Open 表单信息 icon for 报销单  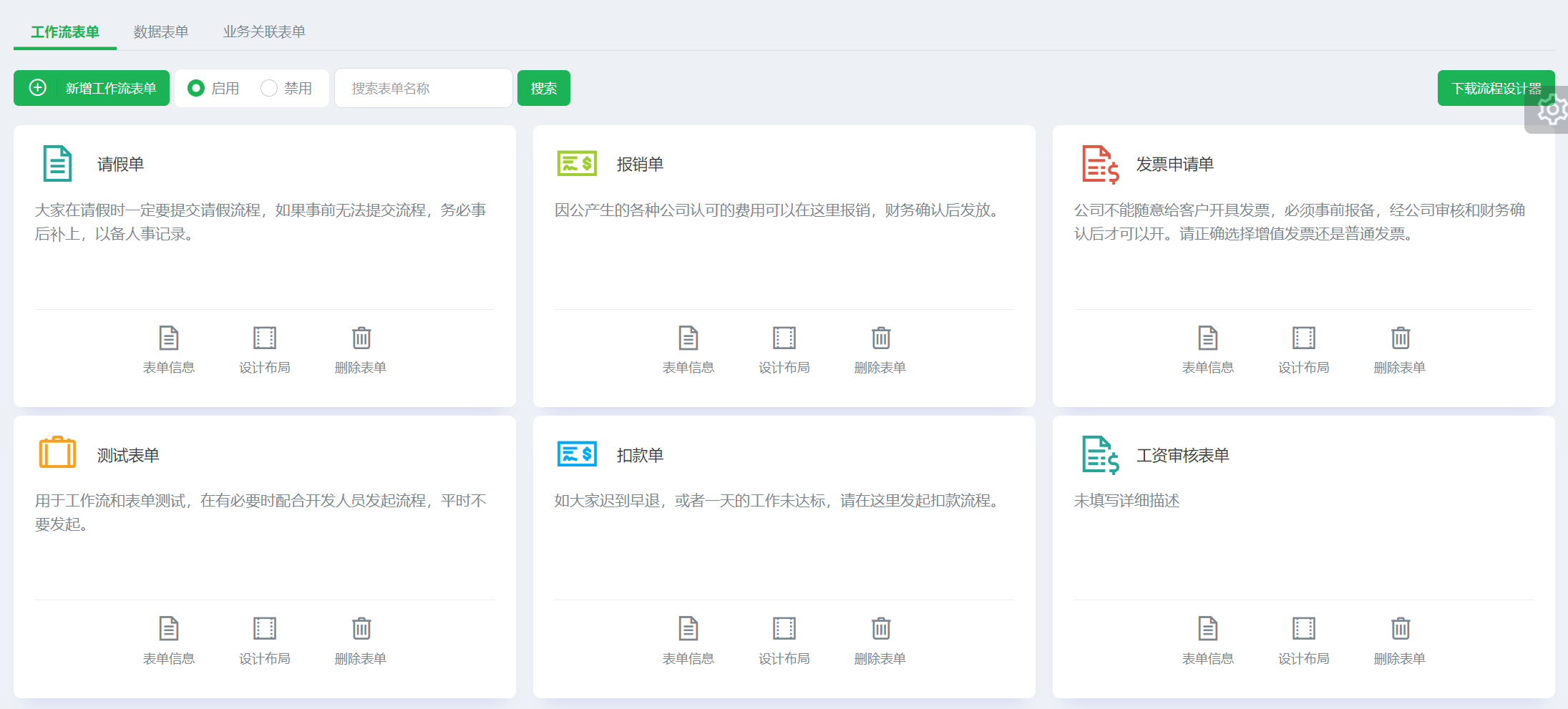click(688, 338)
